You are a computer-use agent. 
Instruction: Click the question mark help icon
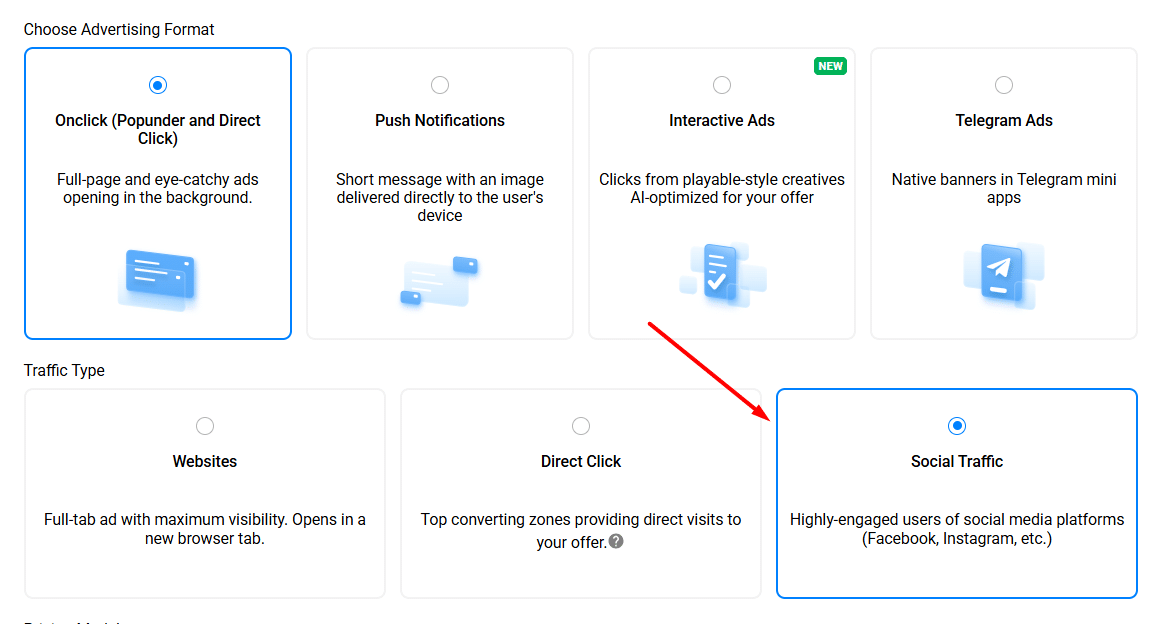pos(616,541)
